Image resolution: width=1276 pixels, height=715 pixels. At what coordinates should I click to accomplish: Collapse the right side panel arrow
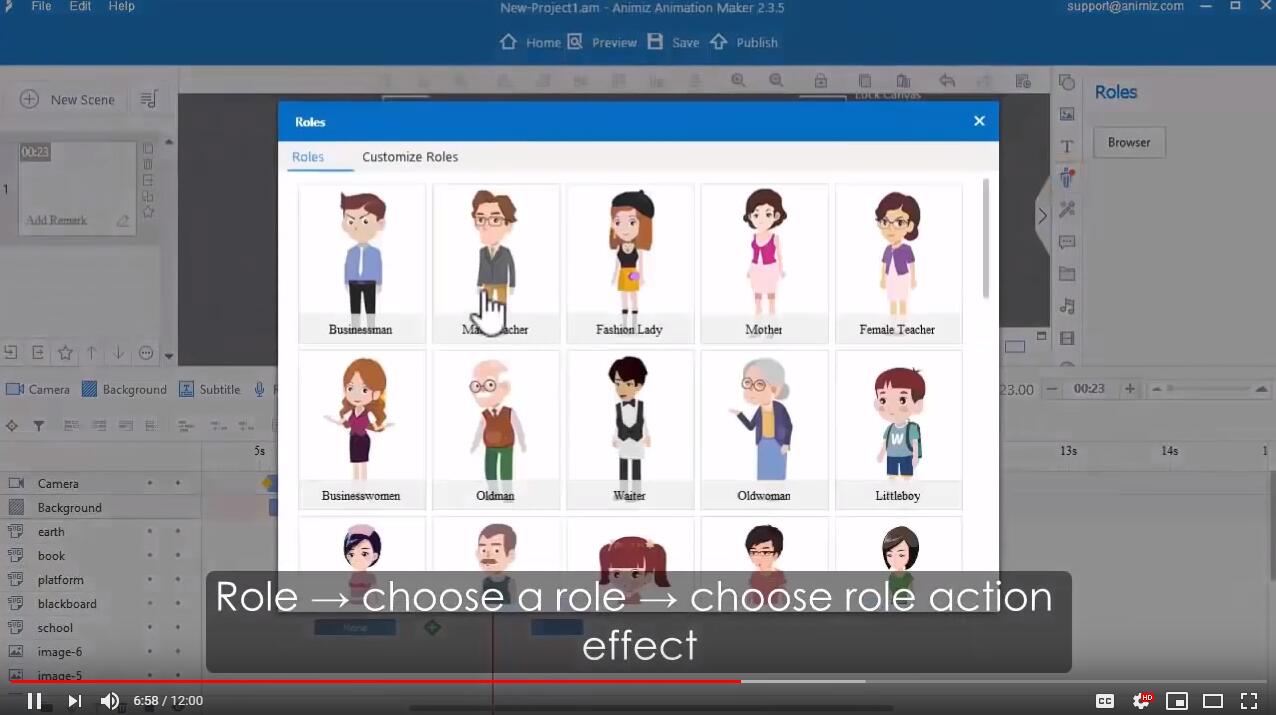(1043, 215)
